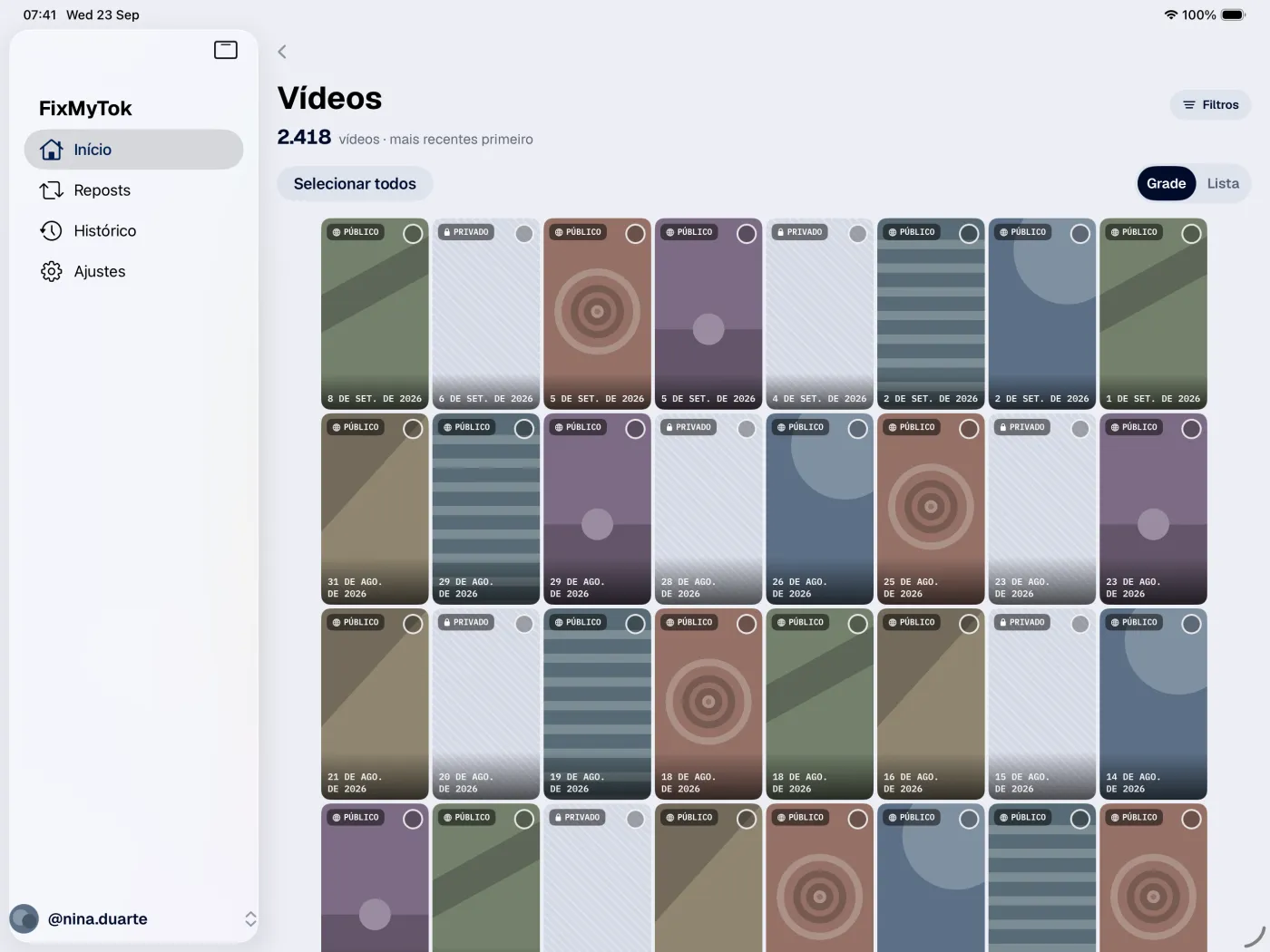Open the Início section
Image resolution: width=1270 pixels, height=952 pixels.
133,150
